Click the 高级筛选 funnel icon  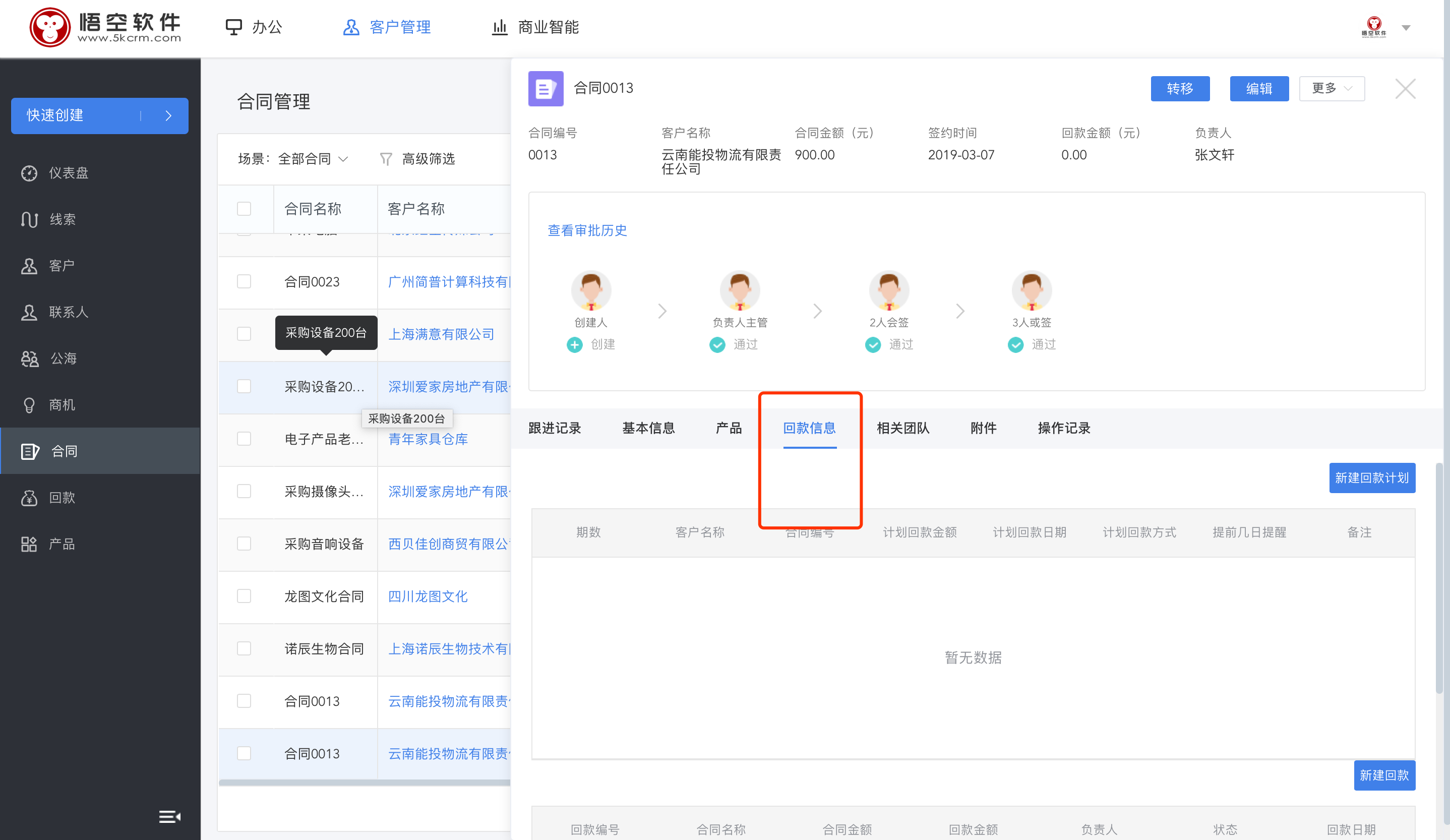pyautogui.click(x=386, y=159)
